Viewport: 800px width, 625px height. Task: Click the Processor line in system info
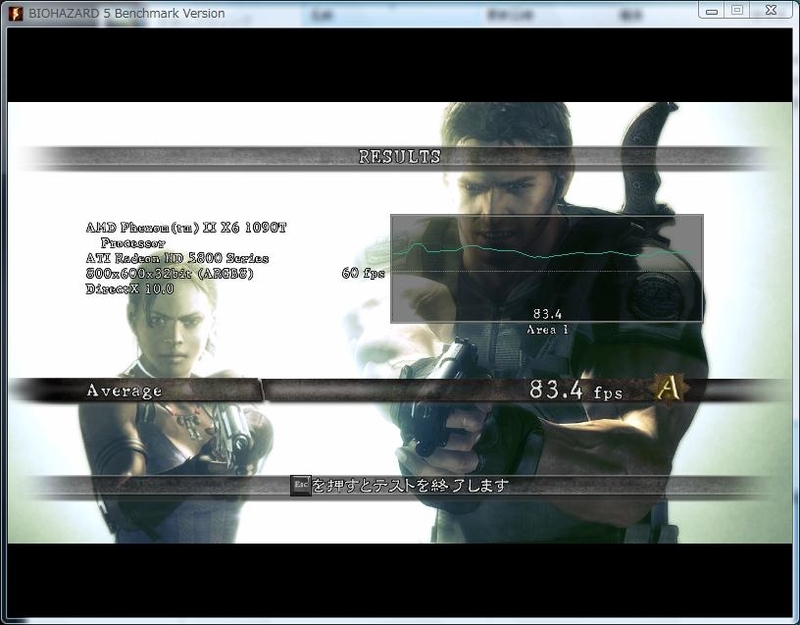point(133,243)
